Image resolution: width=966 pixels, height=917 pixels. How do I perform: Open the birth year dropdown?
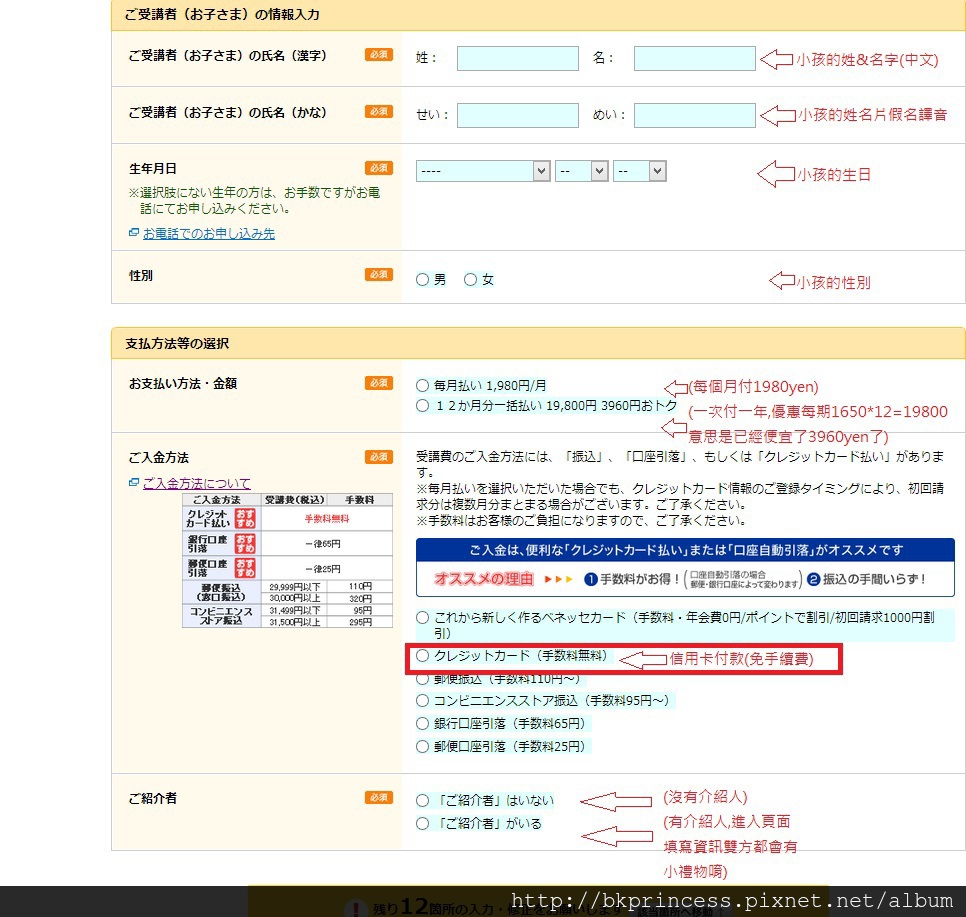[483, 171]
